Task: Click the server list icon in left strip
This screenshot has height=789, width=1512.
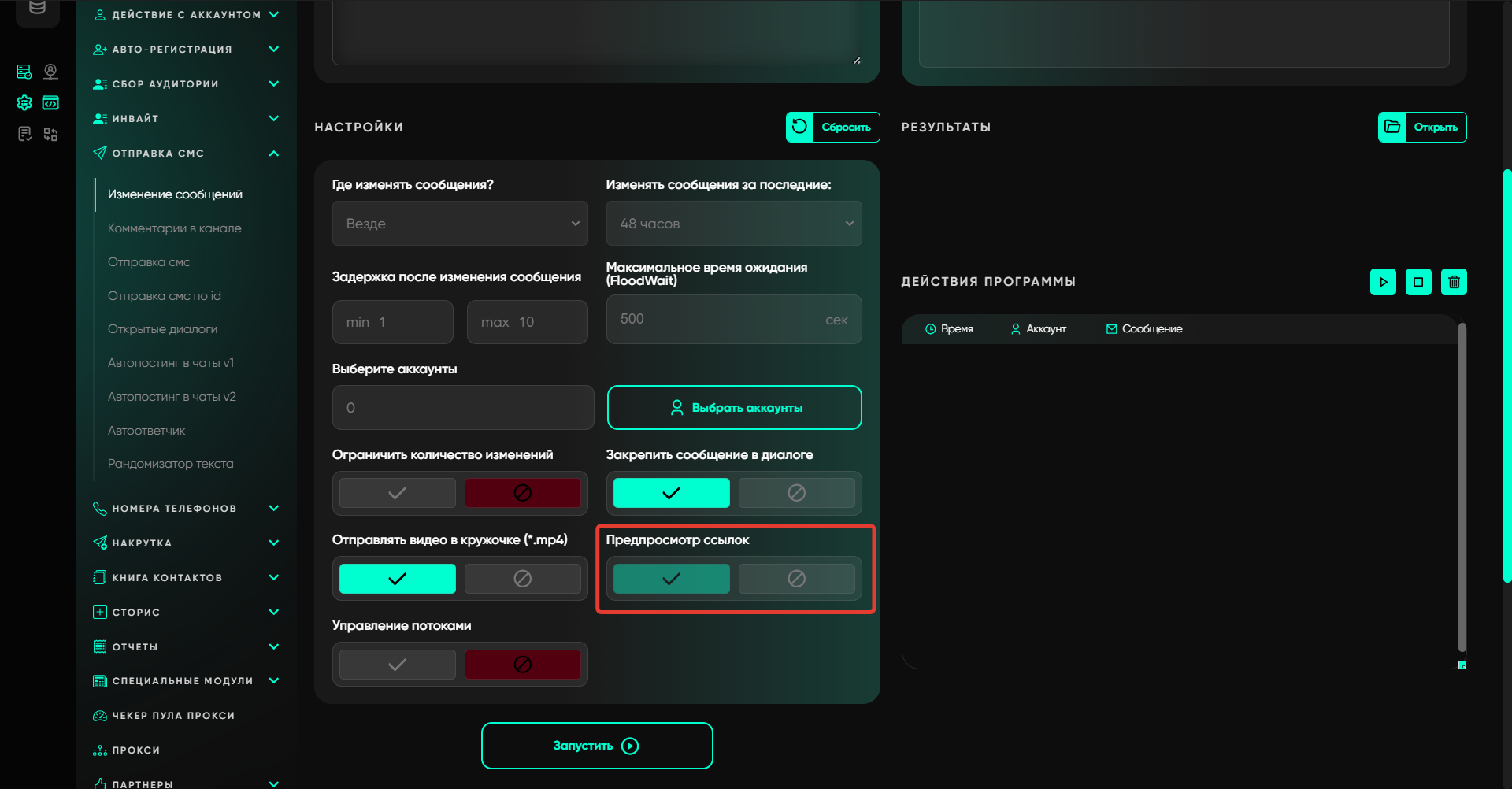Action: click(x=24, y=72)
